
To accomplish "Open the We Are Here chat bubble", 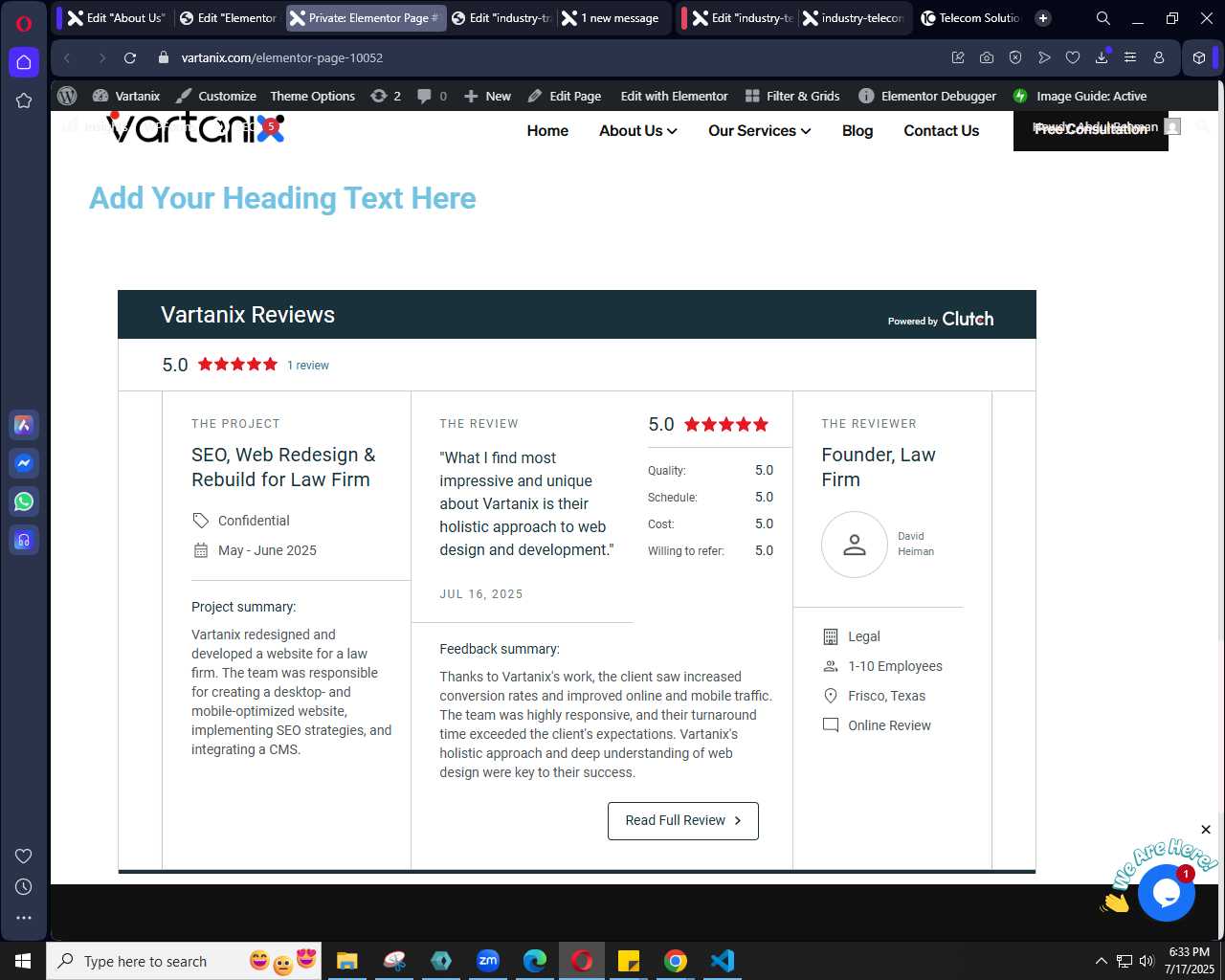I will click(x=1166, y=893).
